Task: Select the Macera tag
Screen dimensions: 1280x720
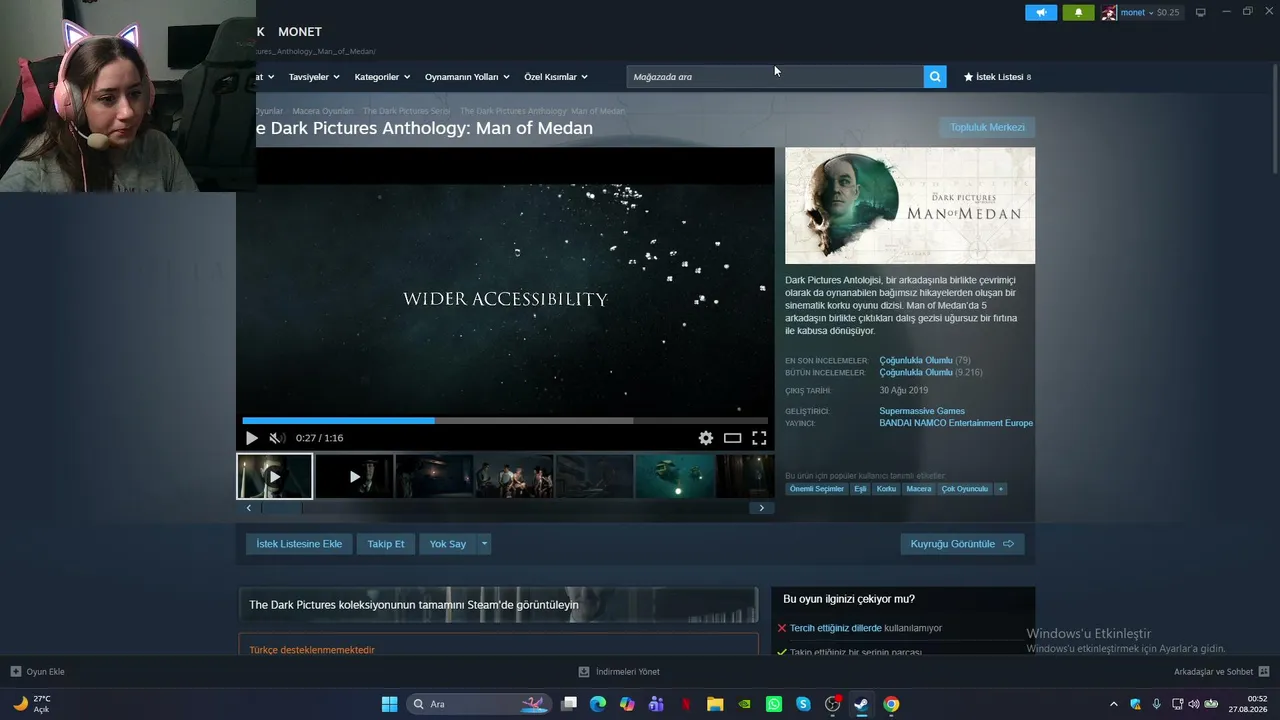Action: point(918,489)
